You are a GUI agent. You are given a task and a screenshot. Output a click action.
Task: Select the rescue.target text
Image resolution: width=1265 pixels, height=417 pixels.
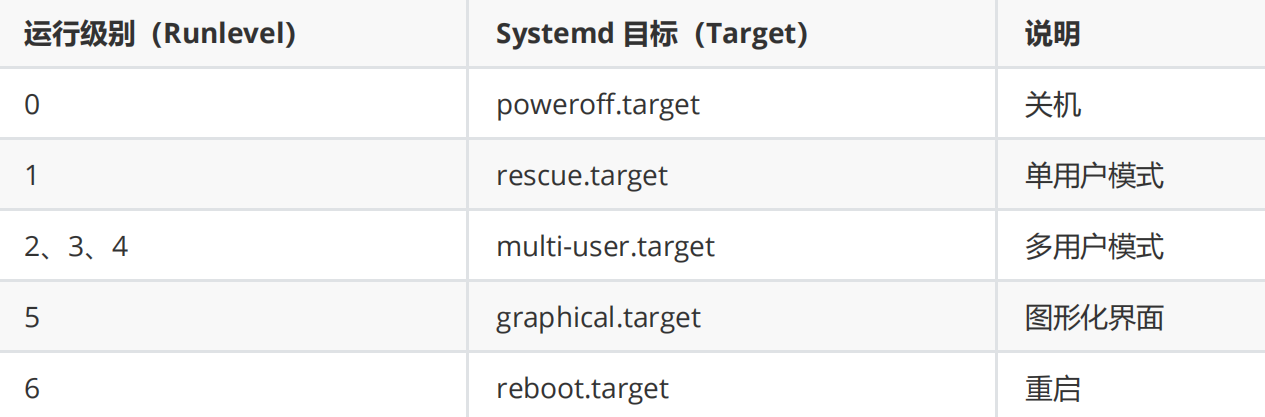coord(582,175)
